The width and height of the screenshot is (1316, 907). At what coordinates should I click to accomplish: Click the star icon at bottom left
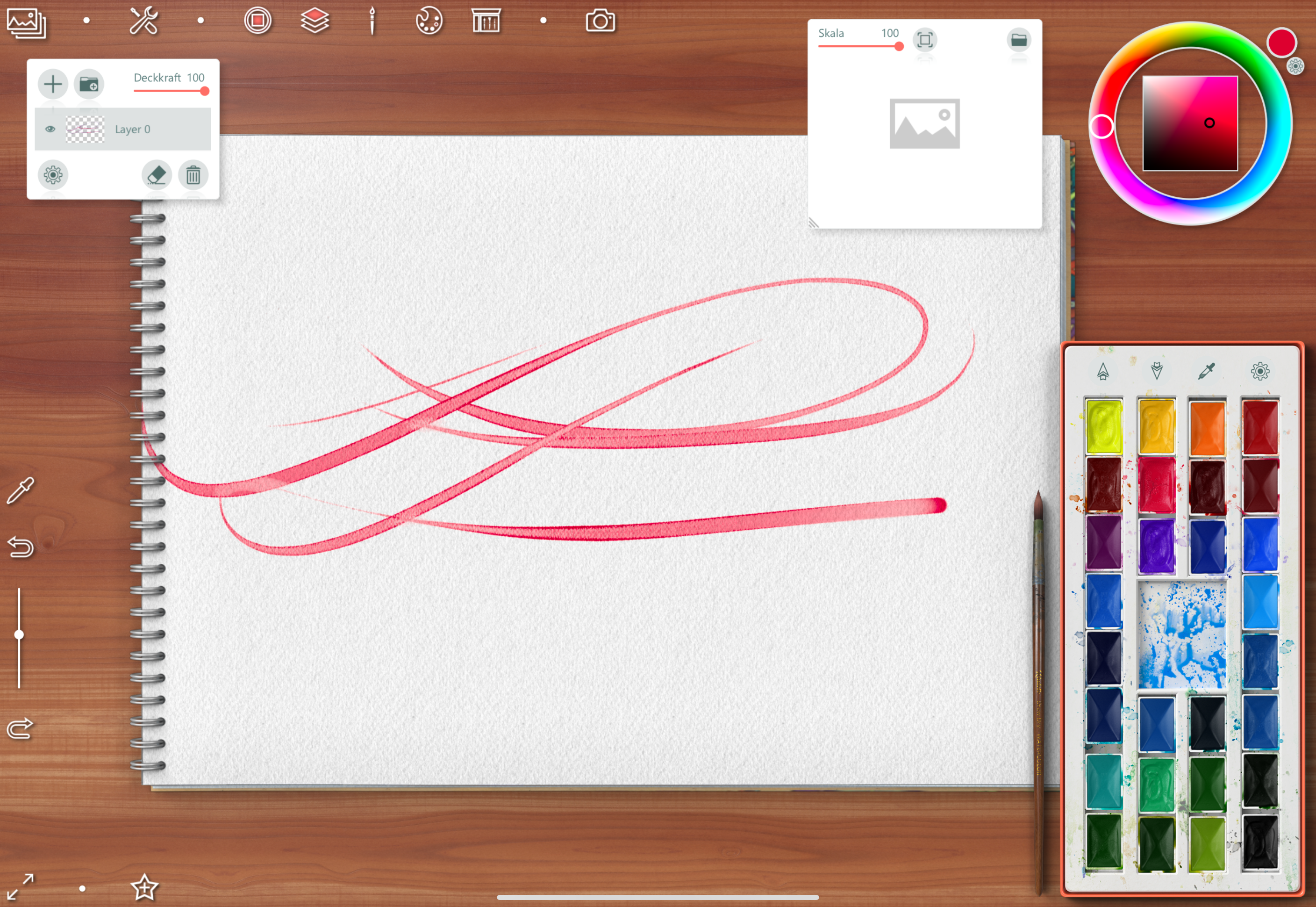click(x=144, y=887)
